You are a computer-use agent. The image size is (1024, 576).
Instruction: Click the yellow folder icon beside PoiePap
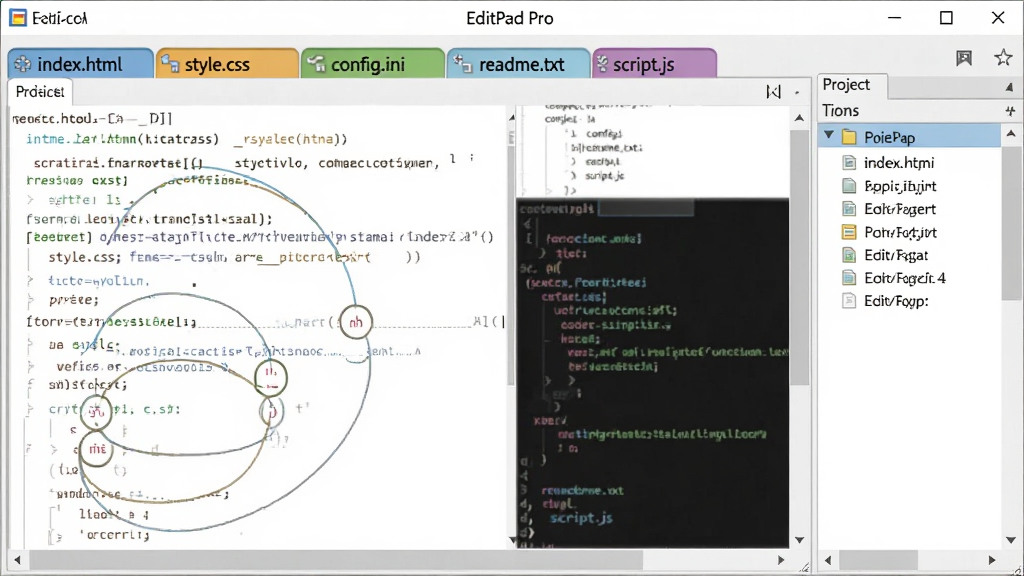(849, 137)
